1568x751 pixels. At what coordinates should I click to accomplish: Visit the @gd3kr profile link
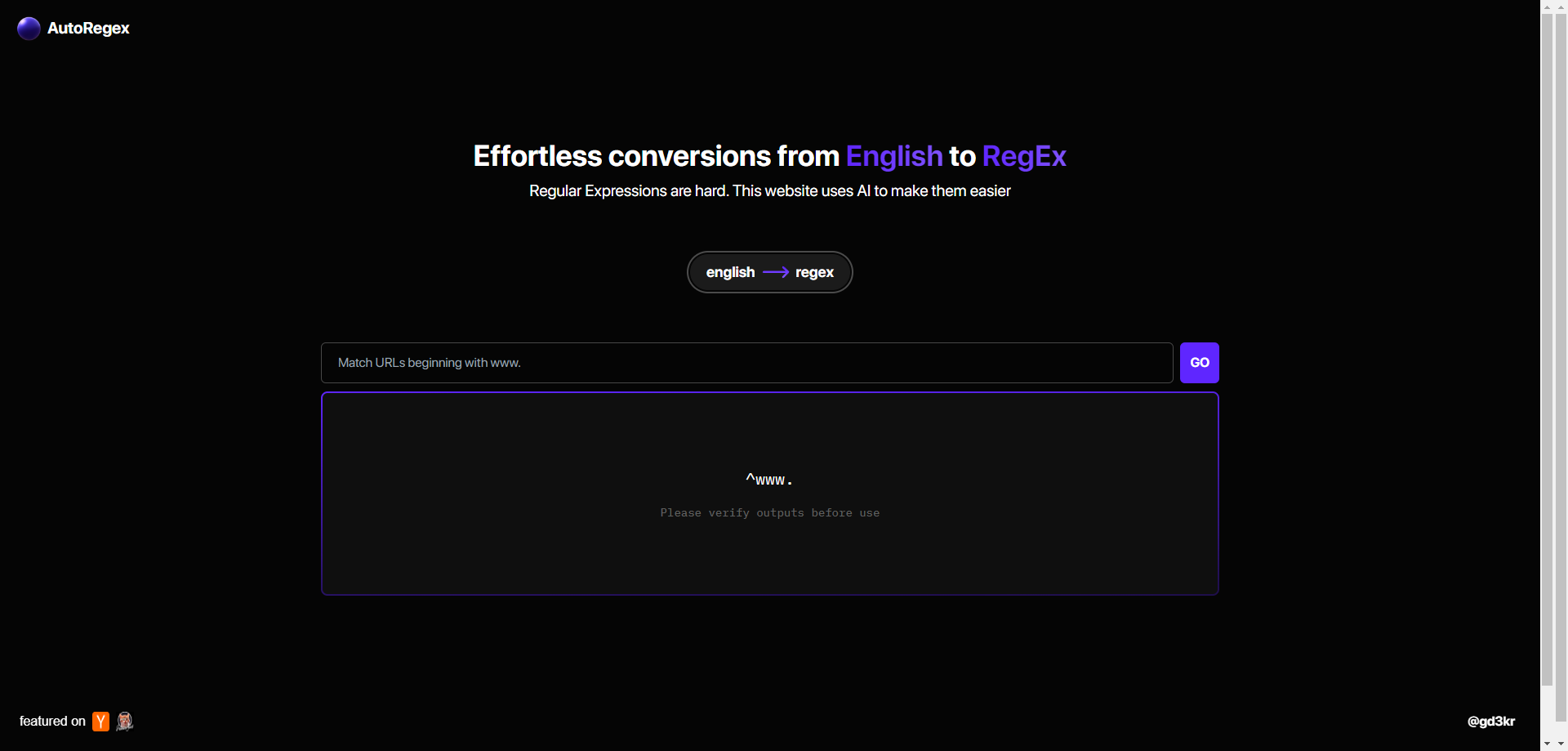[1491, 721]
